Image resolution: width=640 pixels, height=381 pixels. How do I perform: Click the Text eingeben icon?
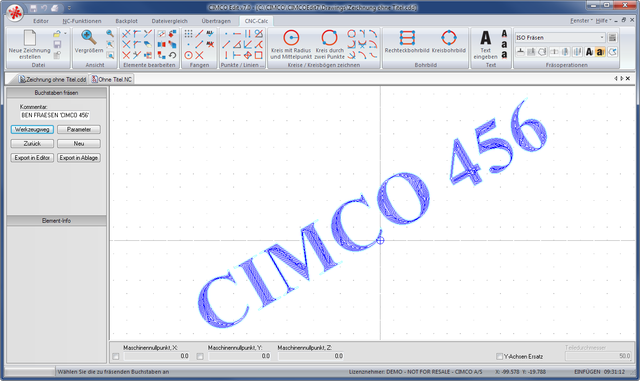tap(486, 38)
